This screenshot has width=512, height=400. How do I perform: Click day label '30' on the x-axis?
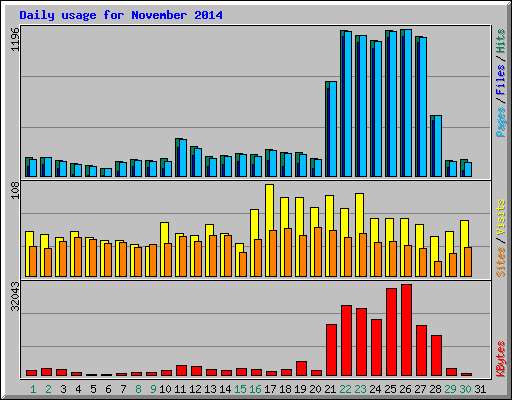pyautogui.click(x=465, y=389)
